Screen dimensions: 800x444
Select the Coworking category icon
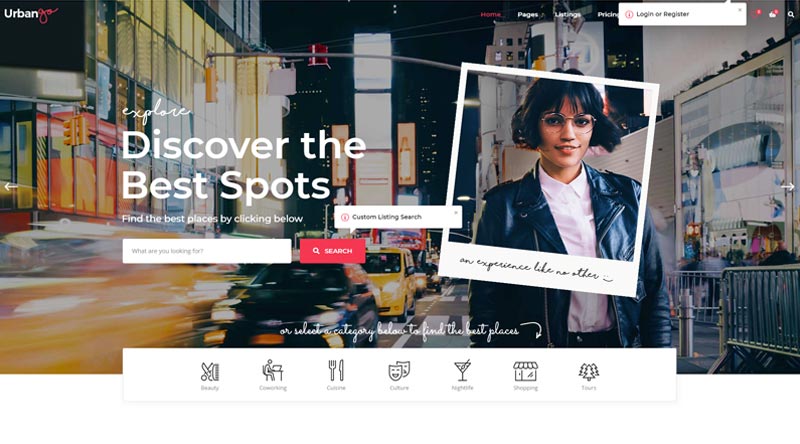[x=272, y=371]
